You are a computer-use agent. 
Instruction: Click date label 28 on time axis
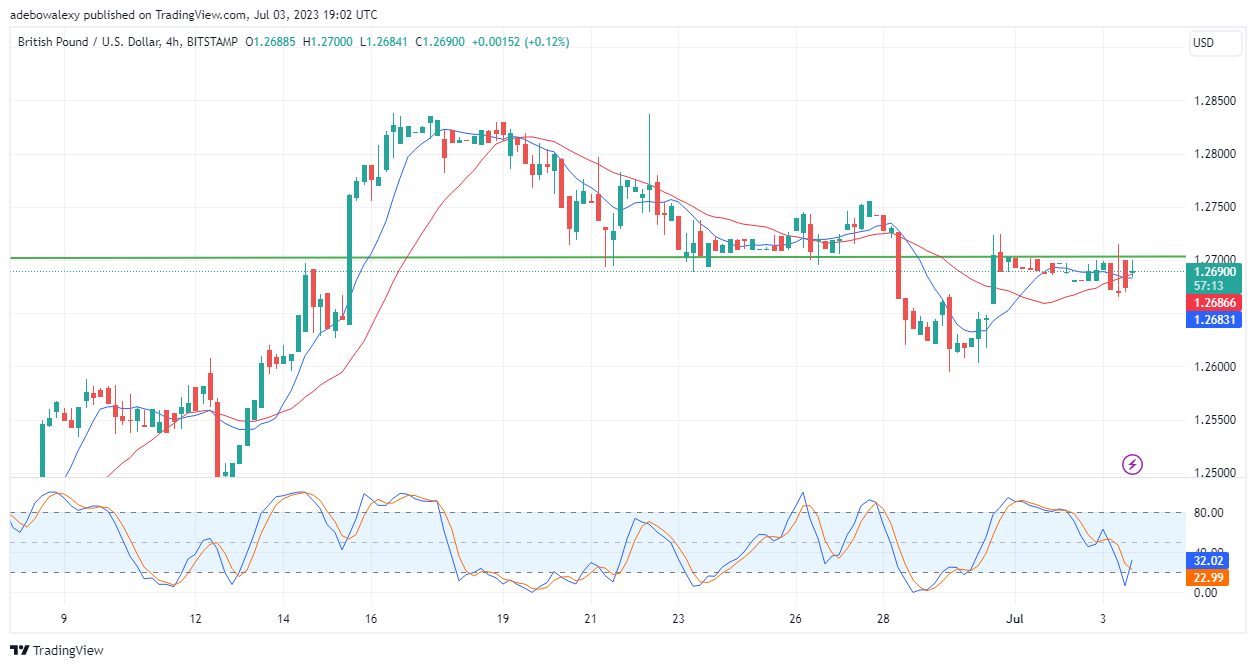884,617
